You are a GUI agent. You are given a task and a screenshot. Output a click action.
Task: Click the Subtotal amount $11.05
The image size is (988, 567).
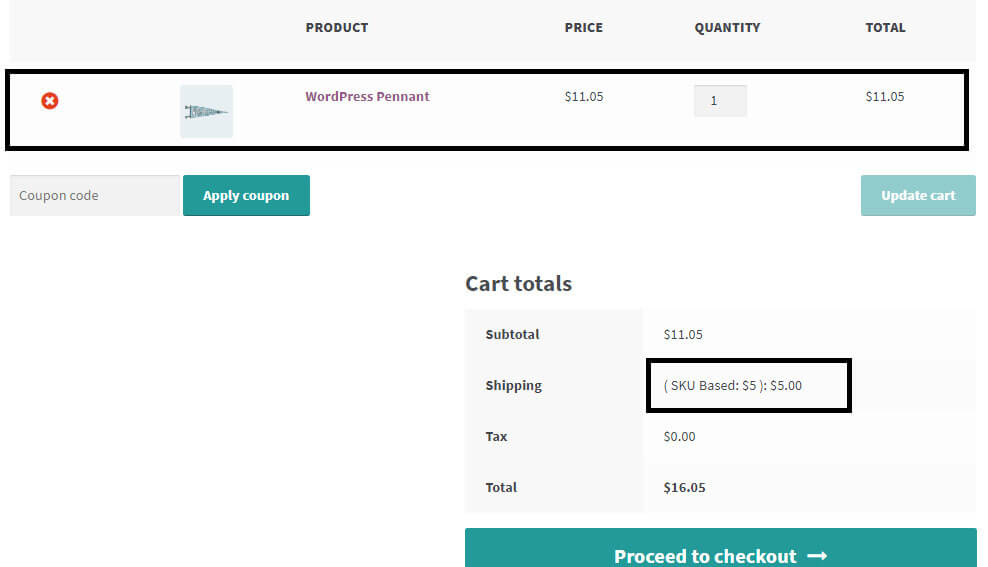click(683, 335)
